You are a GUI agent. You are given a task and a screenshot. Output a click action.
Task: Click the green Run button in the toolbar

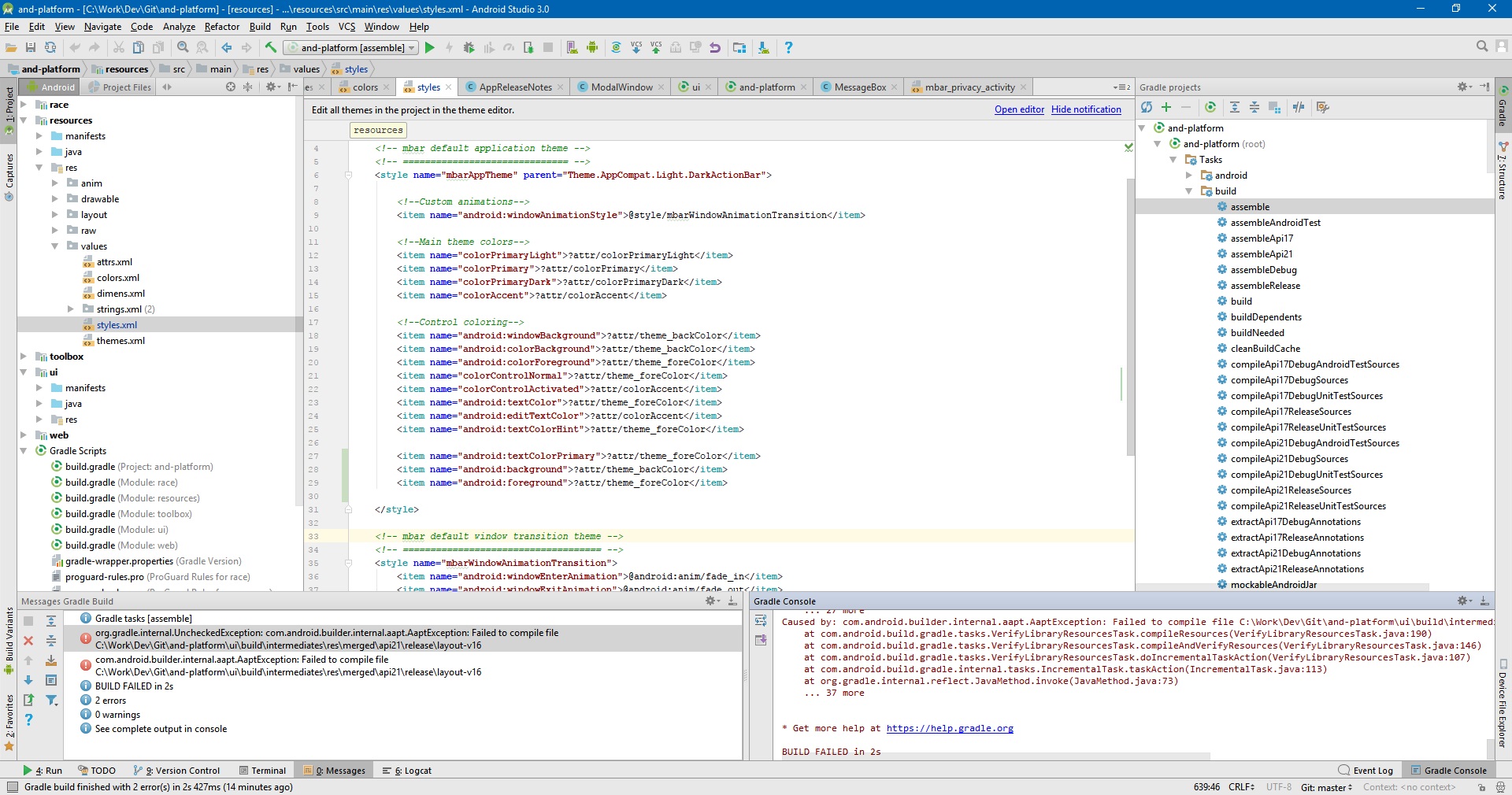(x=429, y=48)
